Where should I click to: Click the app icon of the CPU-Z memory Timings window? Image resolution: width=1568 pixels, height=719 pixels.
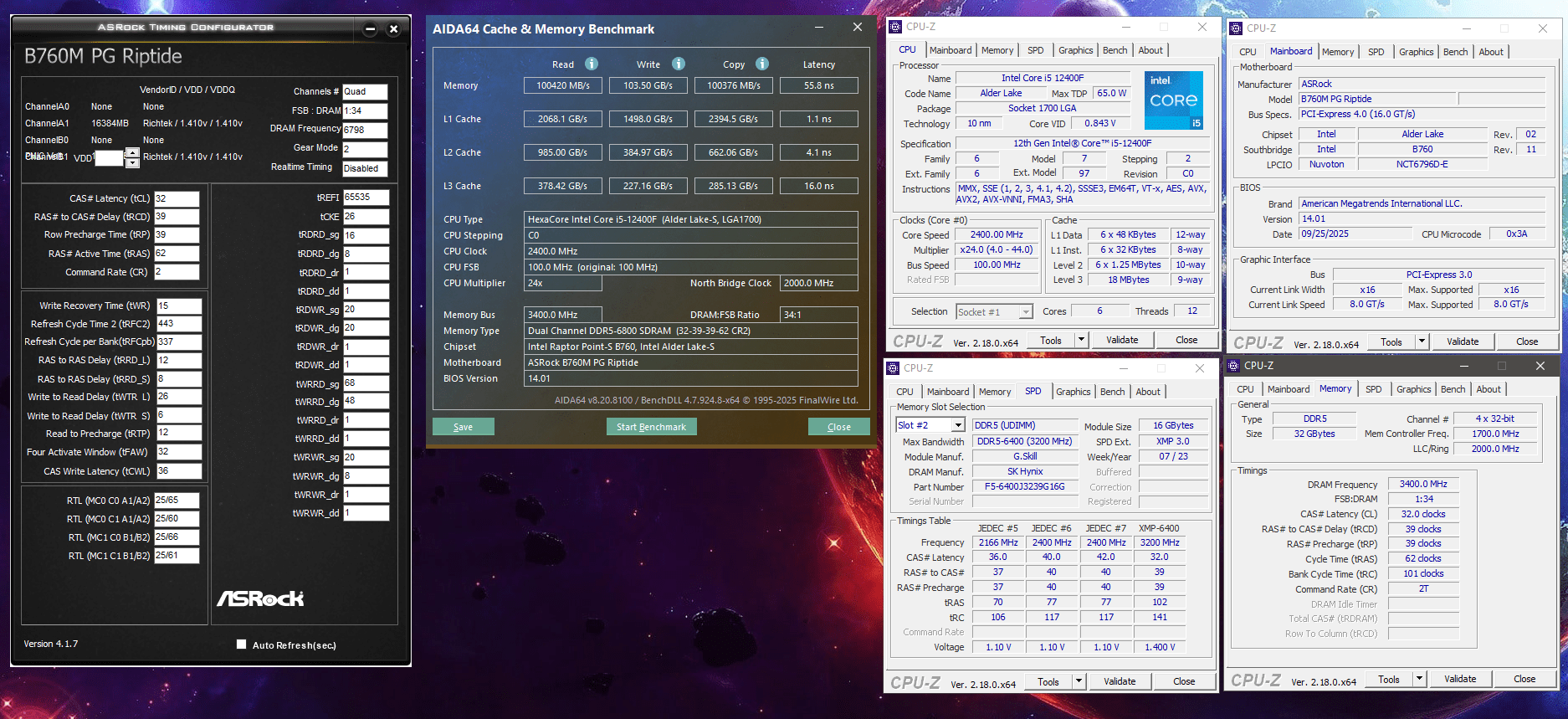coord(1233,366)
